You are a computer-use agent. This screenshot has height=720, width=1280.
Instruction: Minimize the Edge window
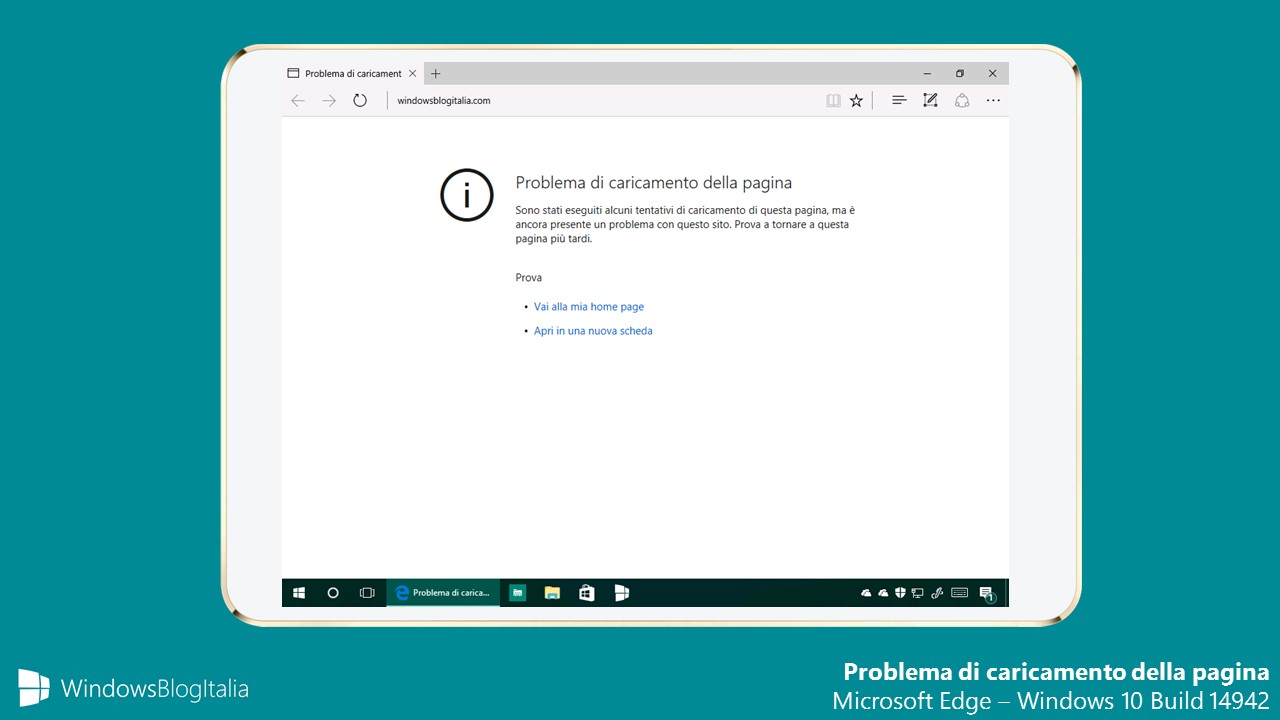927,73
